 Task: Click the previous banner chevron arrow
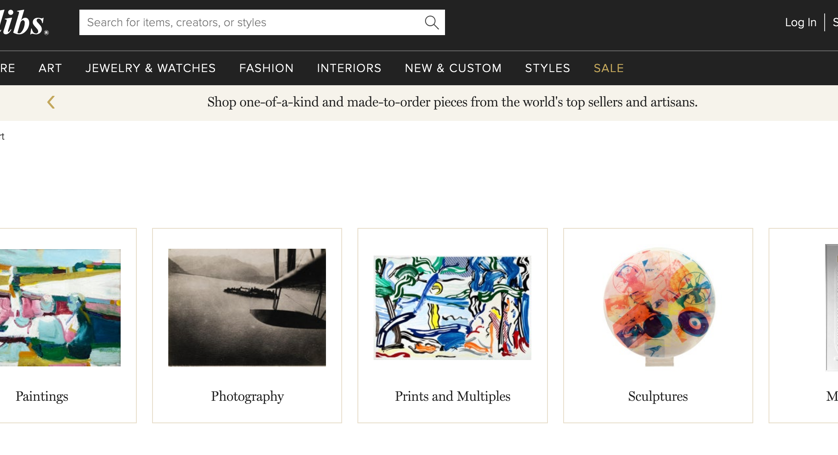click(x=51, y=102)
